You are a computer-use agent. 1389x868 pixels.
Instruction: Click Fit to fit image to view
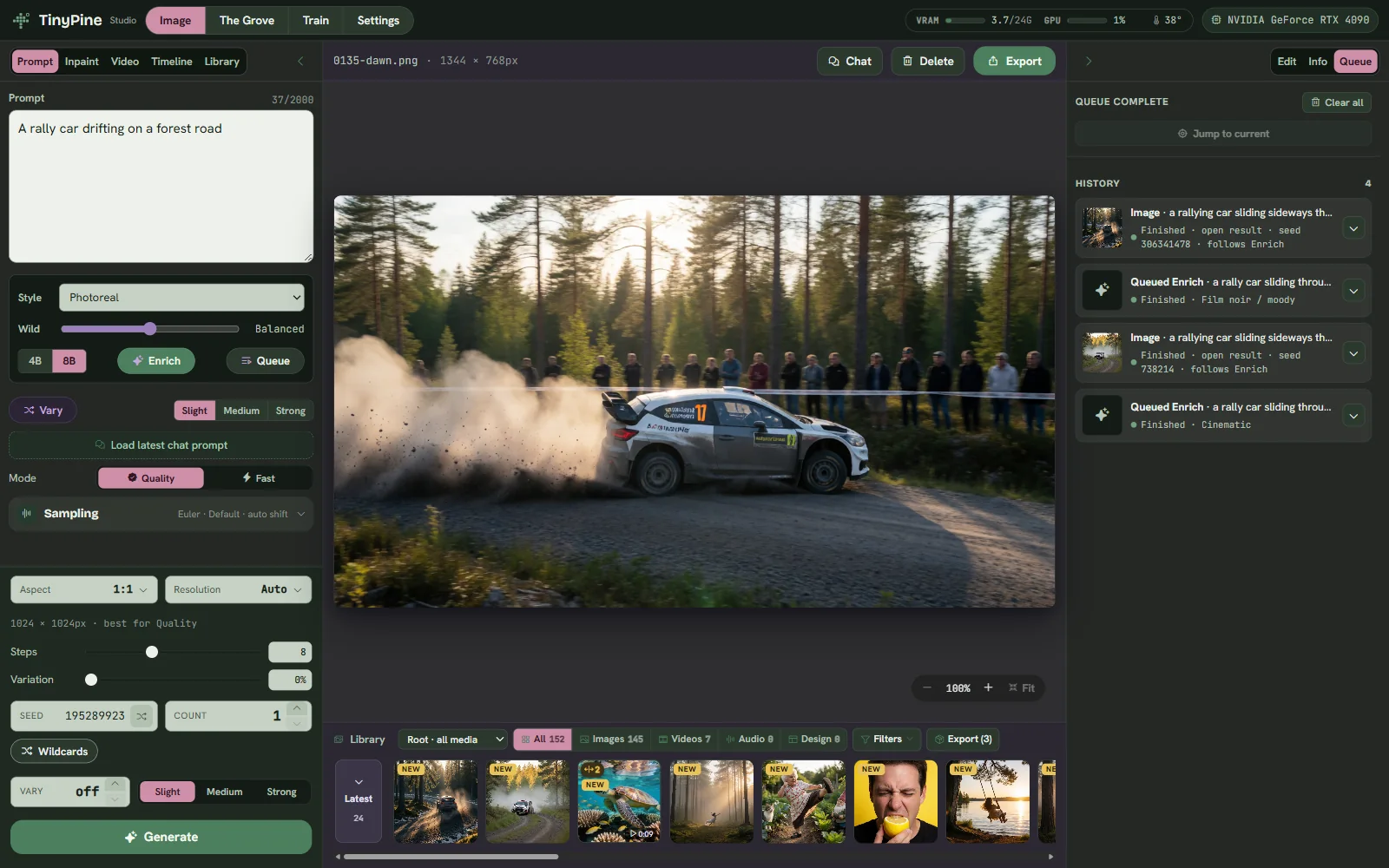point(1022,687)
